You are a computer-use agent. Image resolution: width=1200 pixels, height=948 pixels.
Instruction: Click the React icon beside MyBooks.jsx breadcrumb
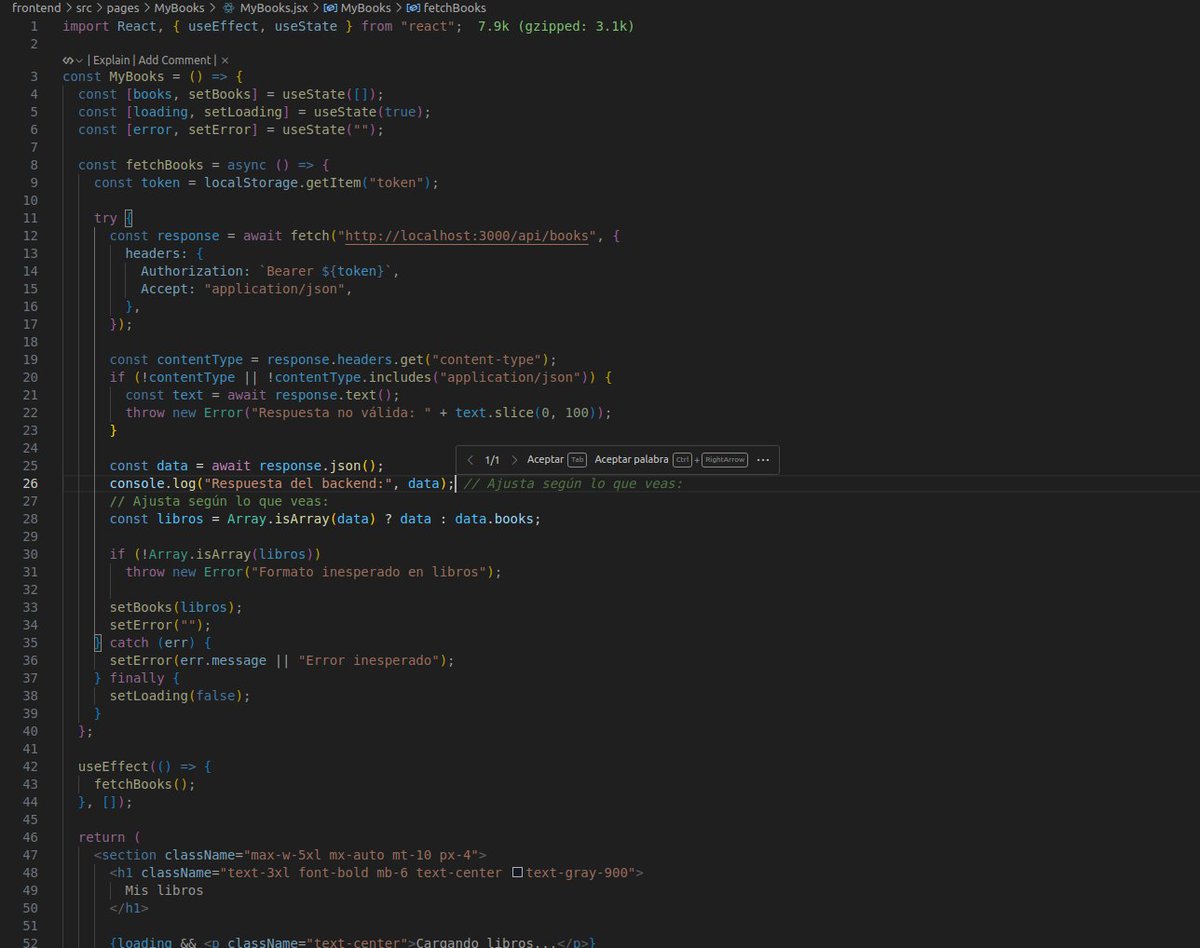coord(228,8)
